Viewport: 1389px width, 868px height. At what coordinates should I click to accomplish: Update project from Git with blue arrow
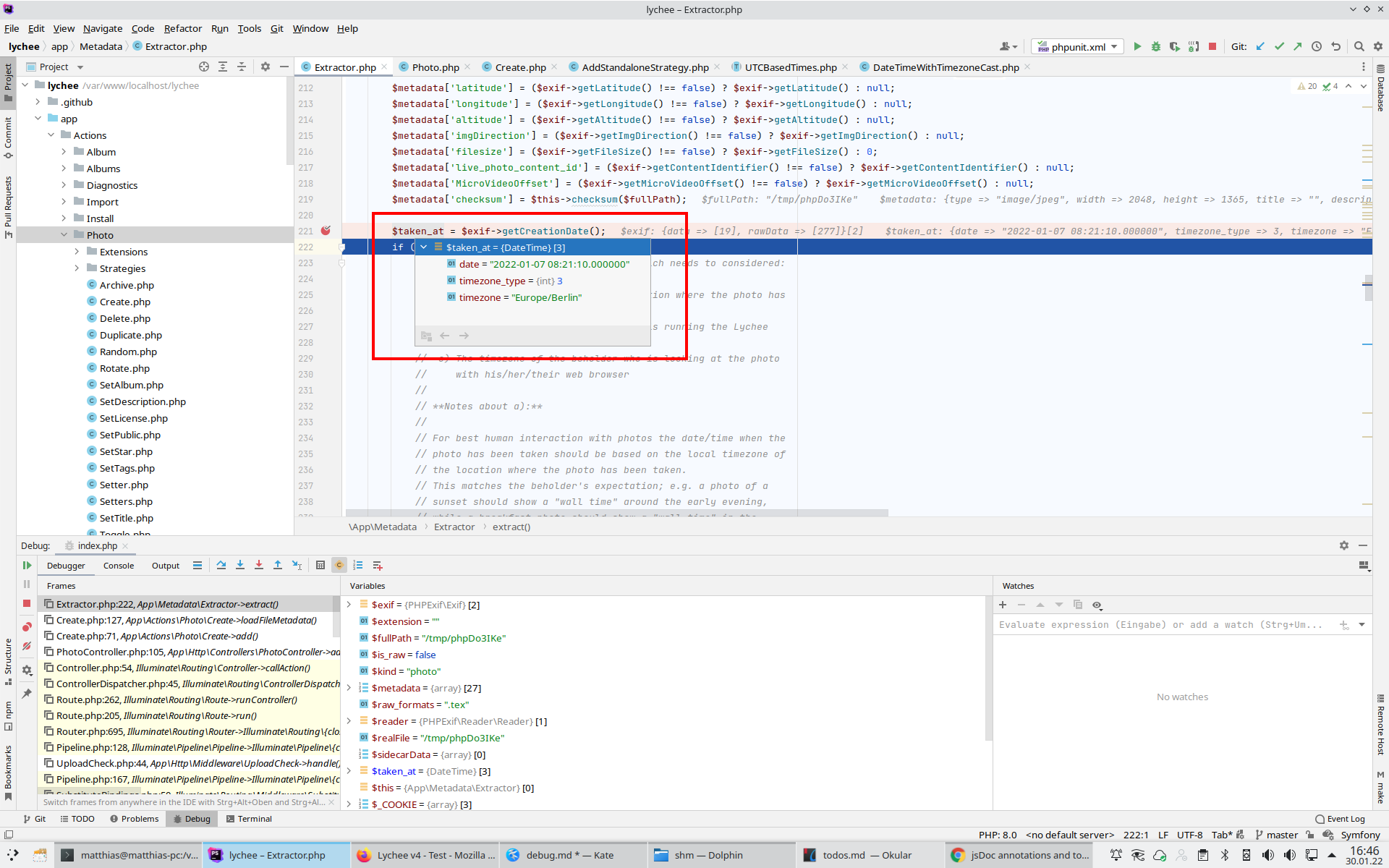click(x=1262, y=46)
